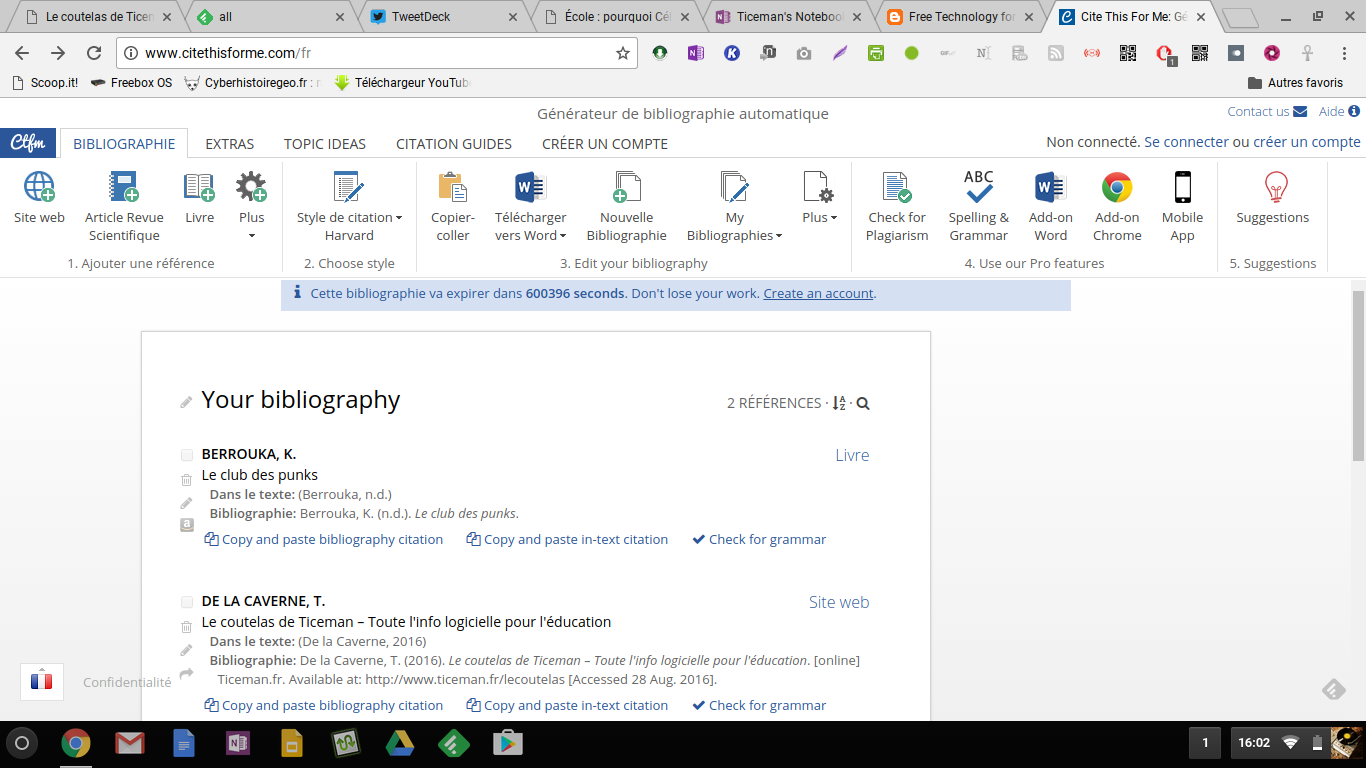The height and width of the screenshot is (768, 1366).
Task: Open Google Drive from the shelf
Action: point(399,743)
